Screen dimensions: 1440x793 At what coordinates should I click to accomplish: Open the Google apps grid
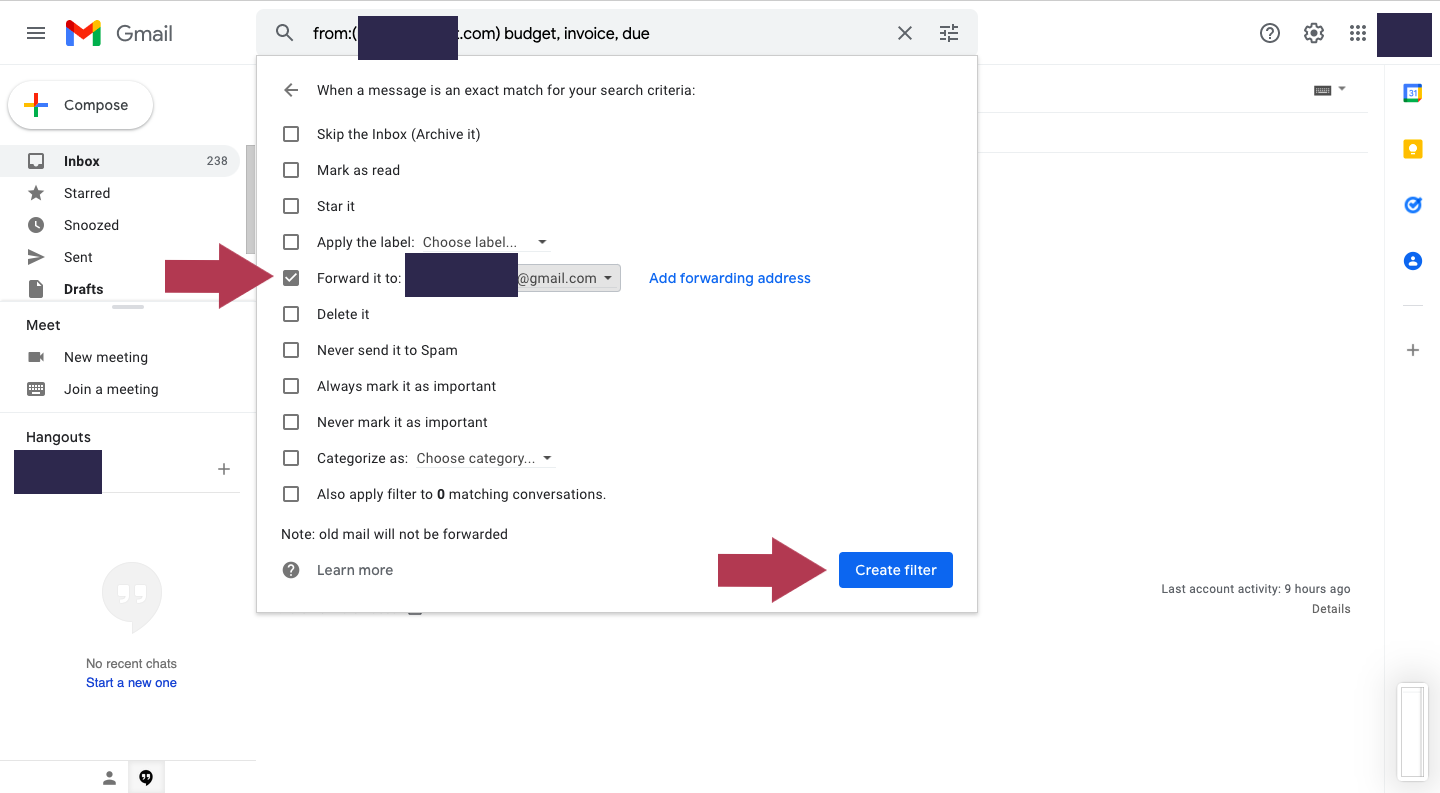tap(1357, 33)
